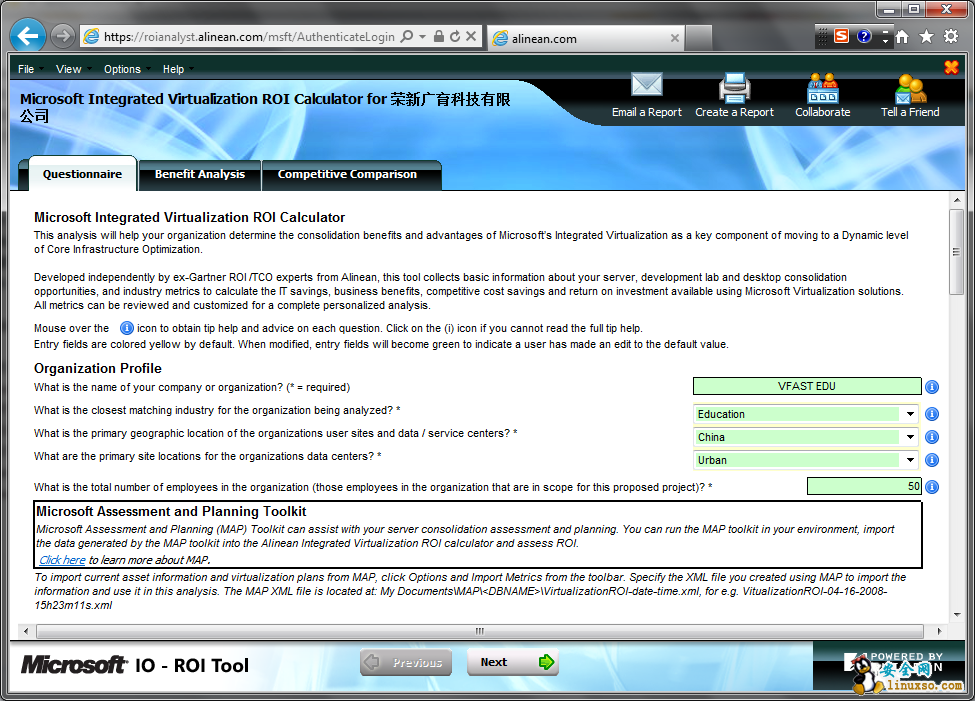
Task: Open Create a Report printer icon
Action: point(734,87)
